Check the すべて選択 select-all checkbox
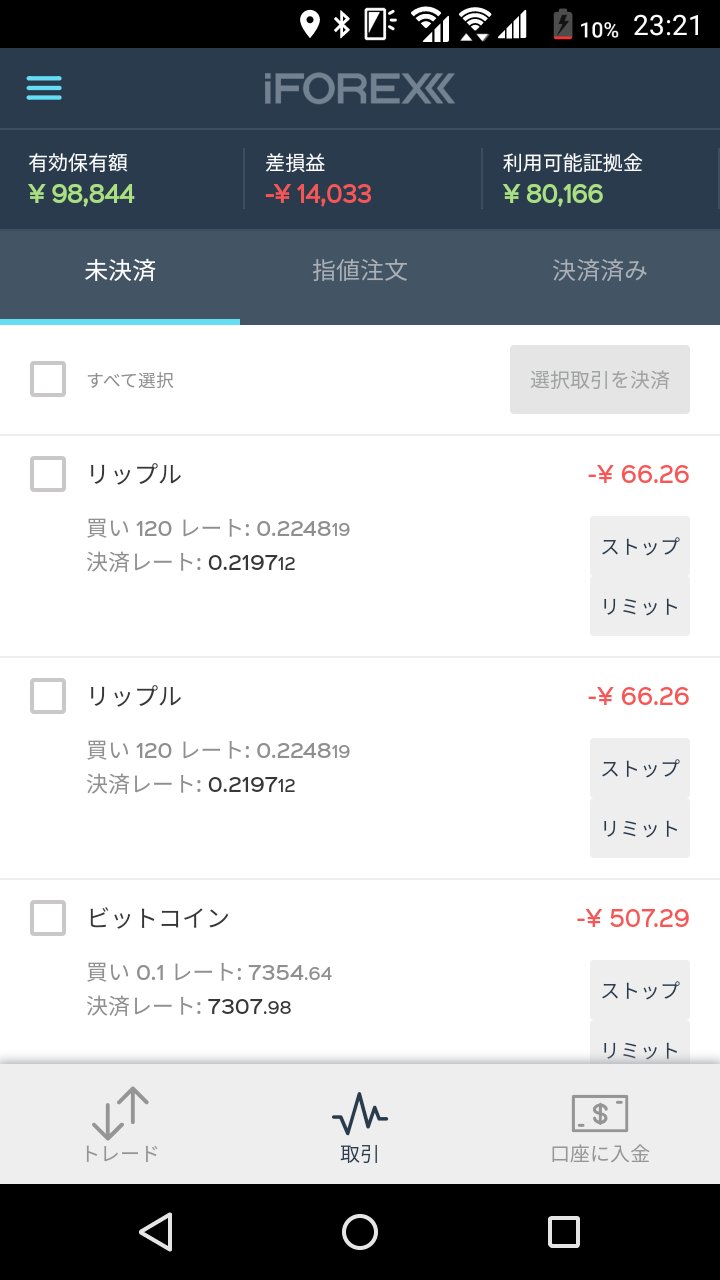This screenshot has height=1280, width=720. [x=48, y=379]
